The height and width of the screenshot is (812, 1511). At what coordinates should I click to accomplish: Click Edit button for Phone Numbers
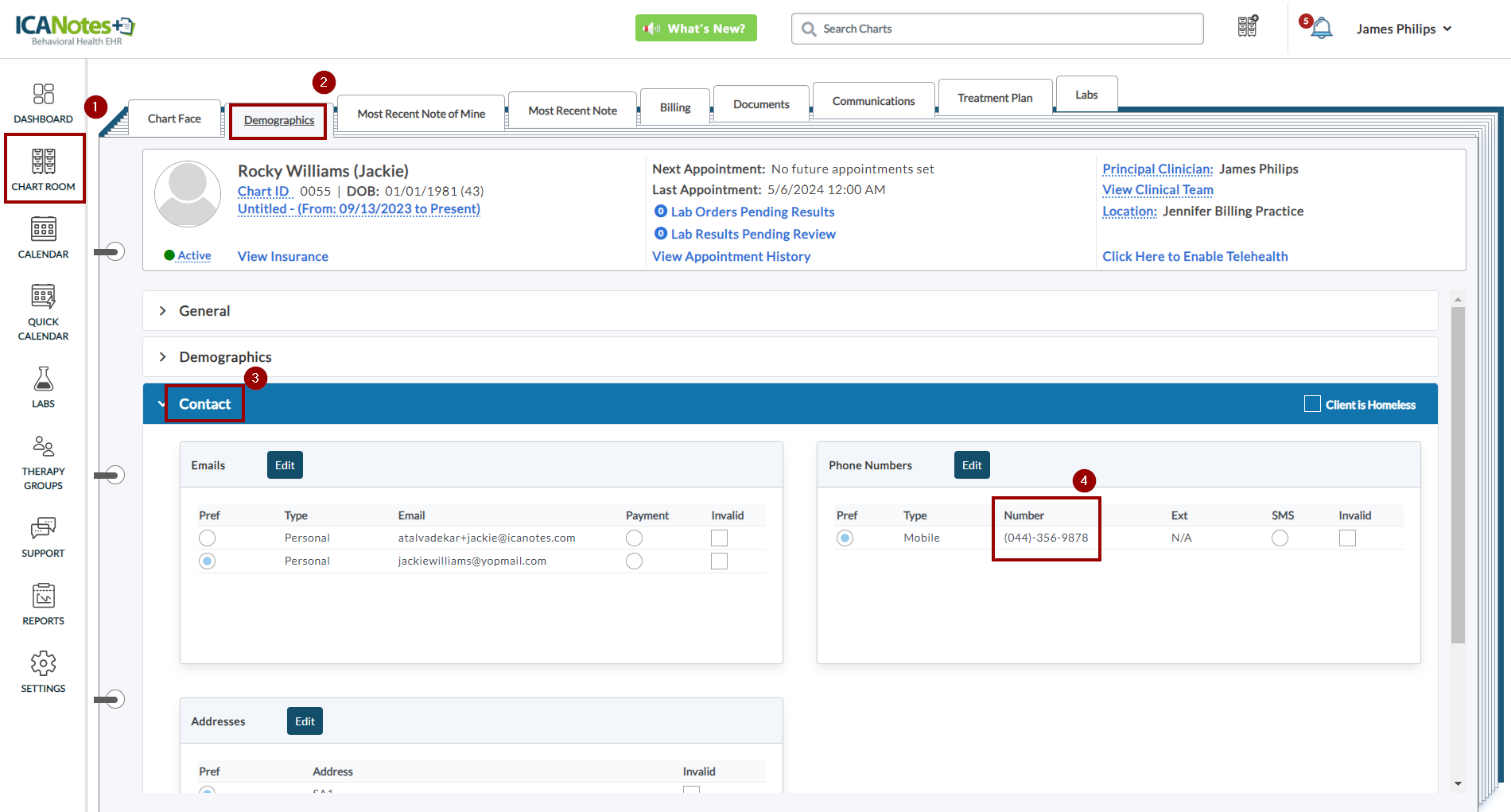972,465
